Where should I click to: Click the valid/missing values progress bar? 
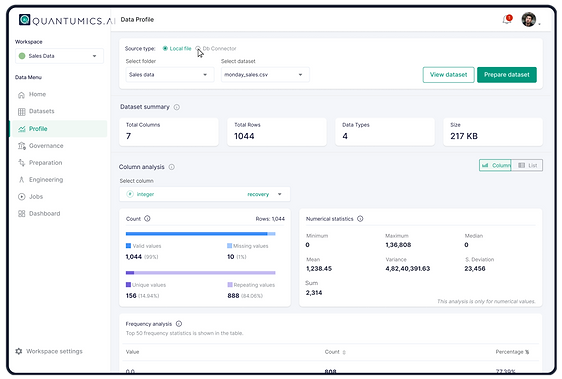coord(200,234)
